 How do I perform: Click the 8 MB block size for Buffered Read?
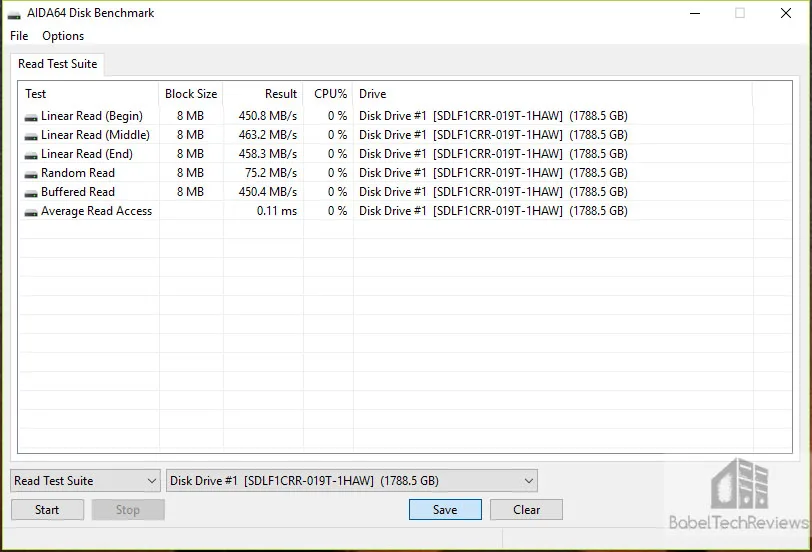coord(191,192)
